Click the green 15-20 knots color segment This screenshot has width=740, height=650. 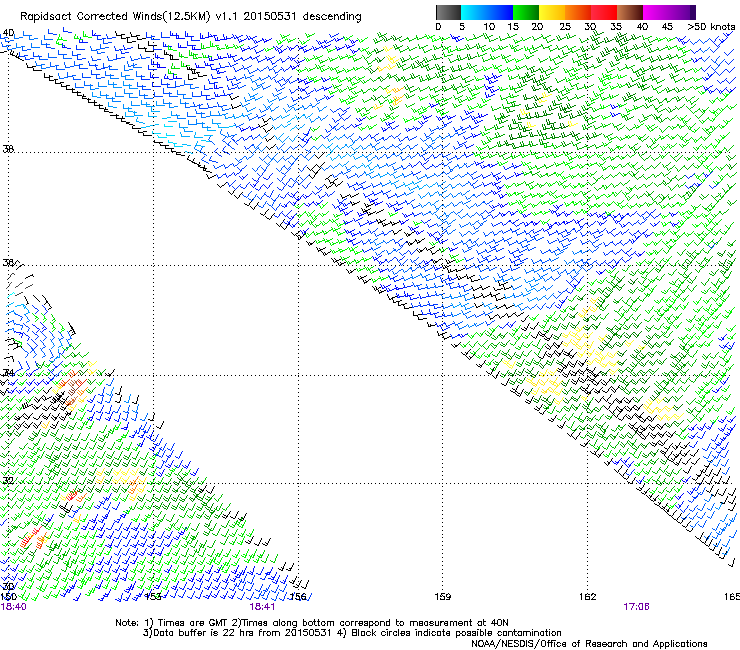point(526,12)
